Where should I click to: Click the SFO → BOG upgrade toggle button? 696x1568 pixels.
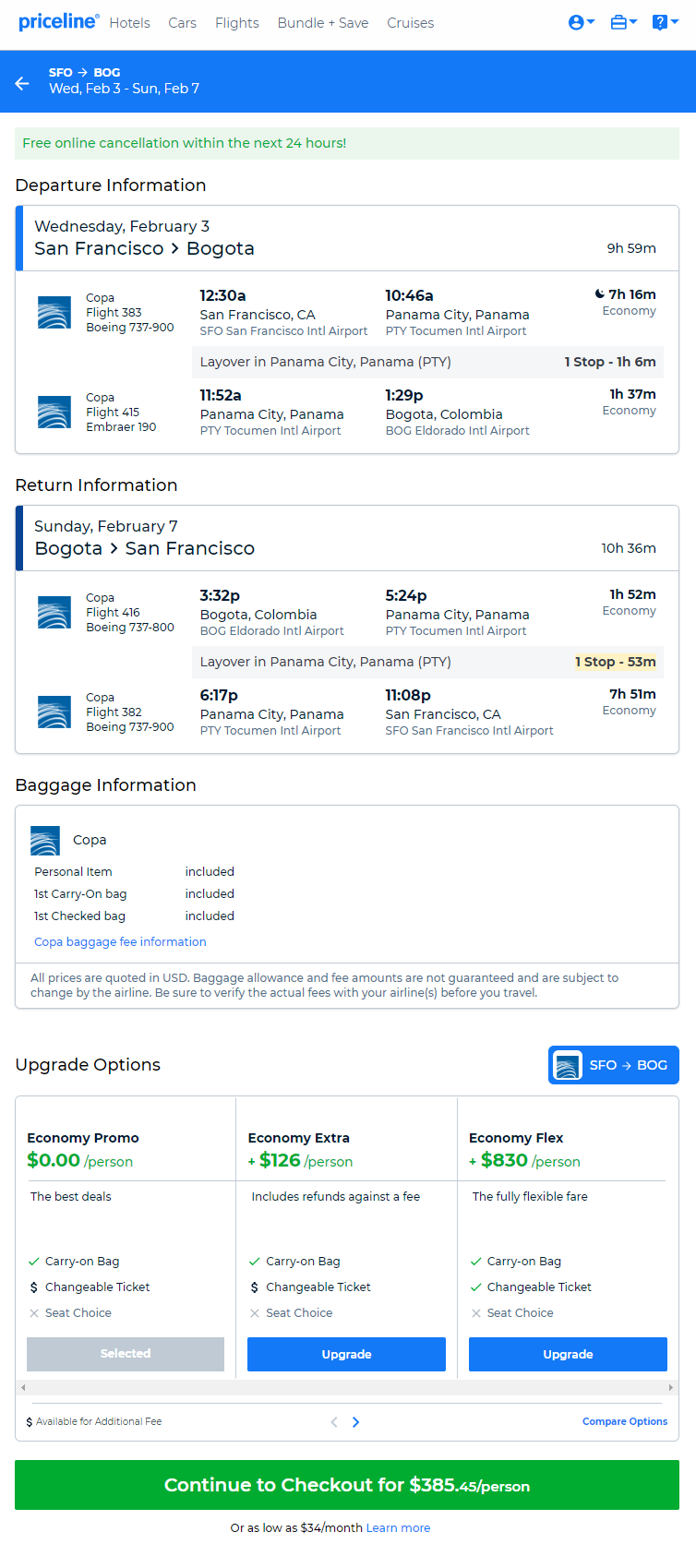tap(614, 1065)
